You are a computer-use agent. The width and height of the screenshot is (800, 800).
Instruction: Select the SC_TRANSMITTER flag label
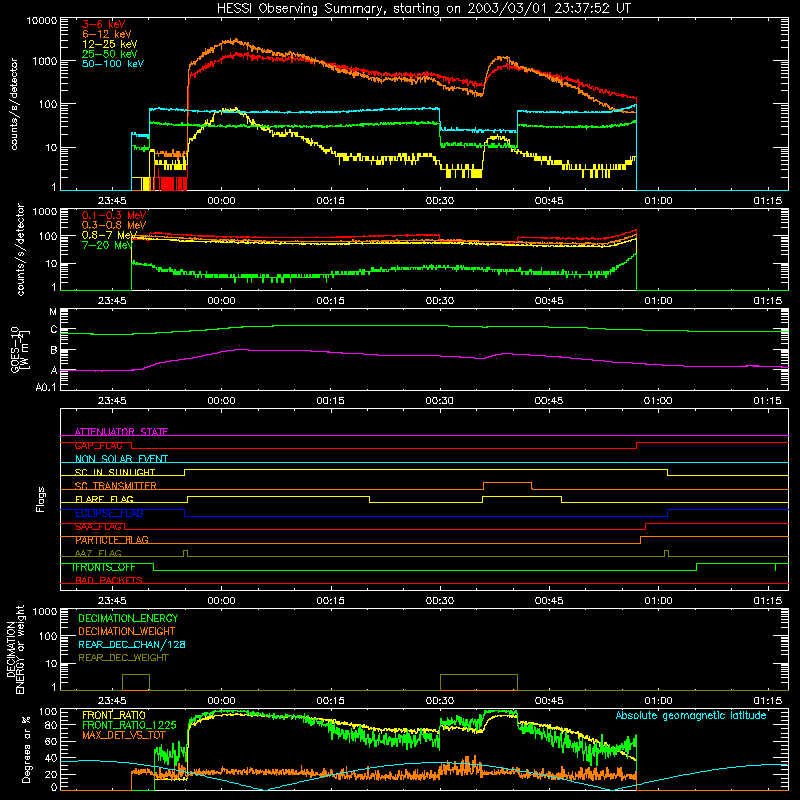tap(115, 486)
